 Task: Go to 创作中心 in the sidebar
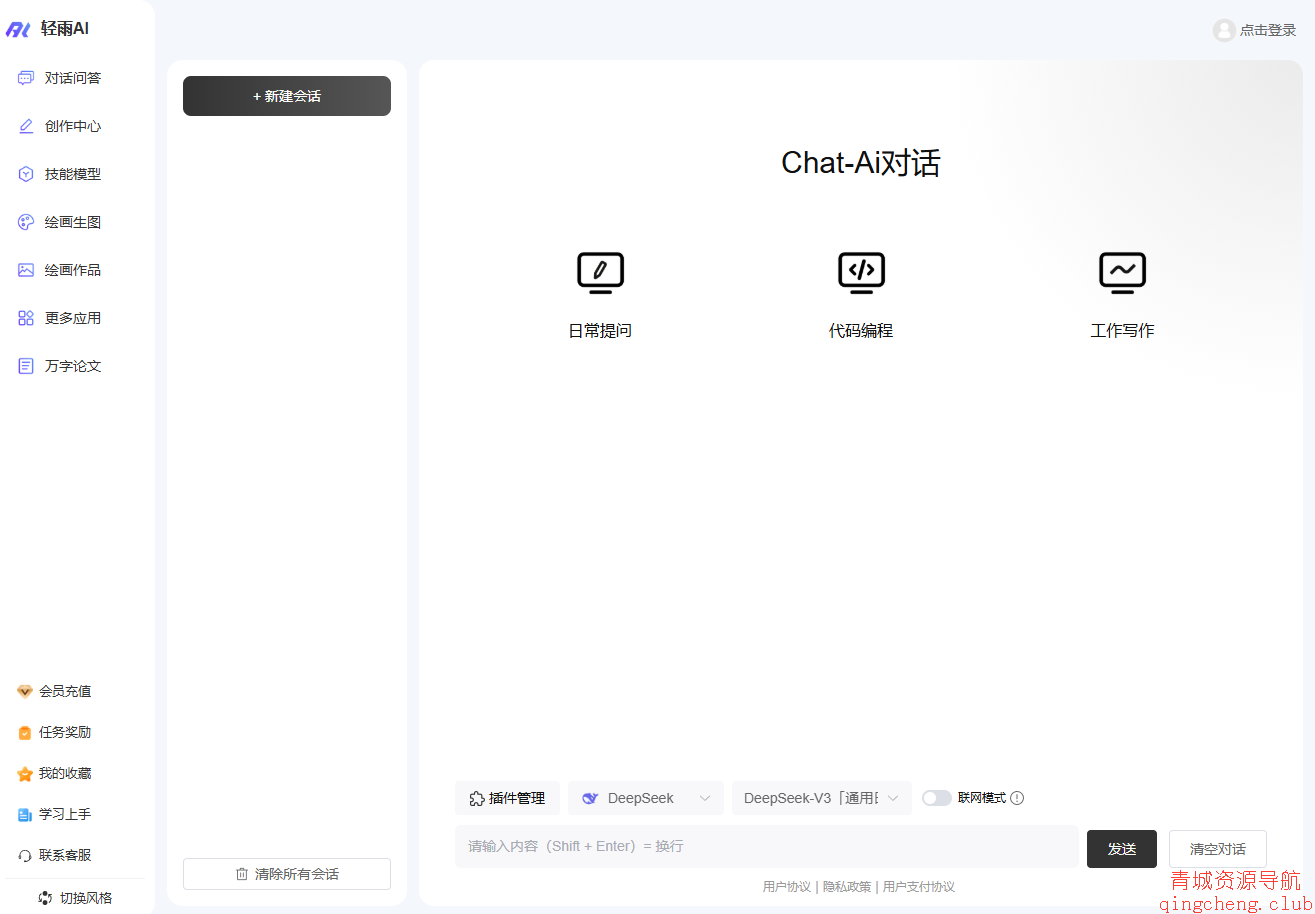point(72,126)
